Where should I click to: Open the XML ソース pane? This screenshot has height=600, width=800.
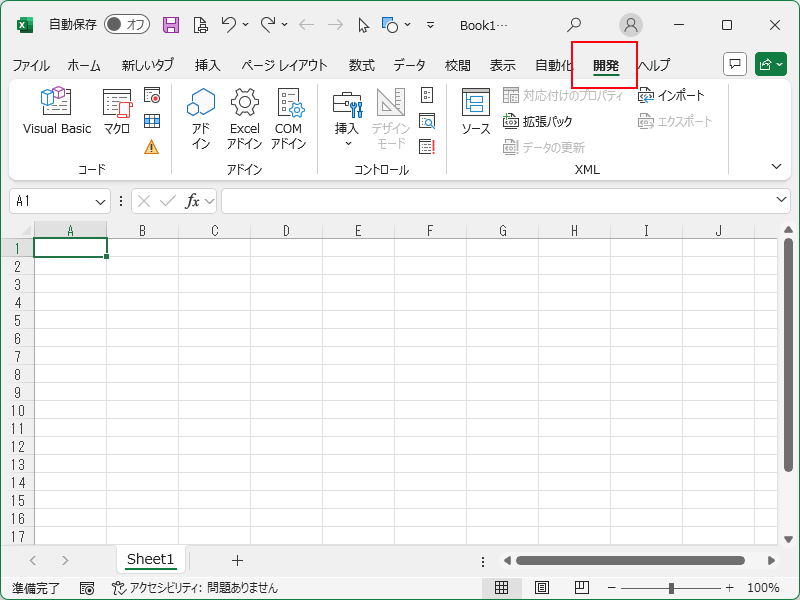[x=476, y=111]
